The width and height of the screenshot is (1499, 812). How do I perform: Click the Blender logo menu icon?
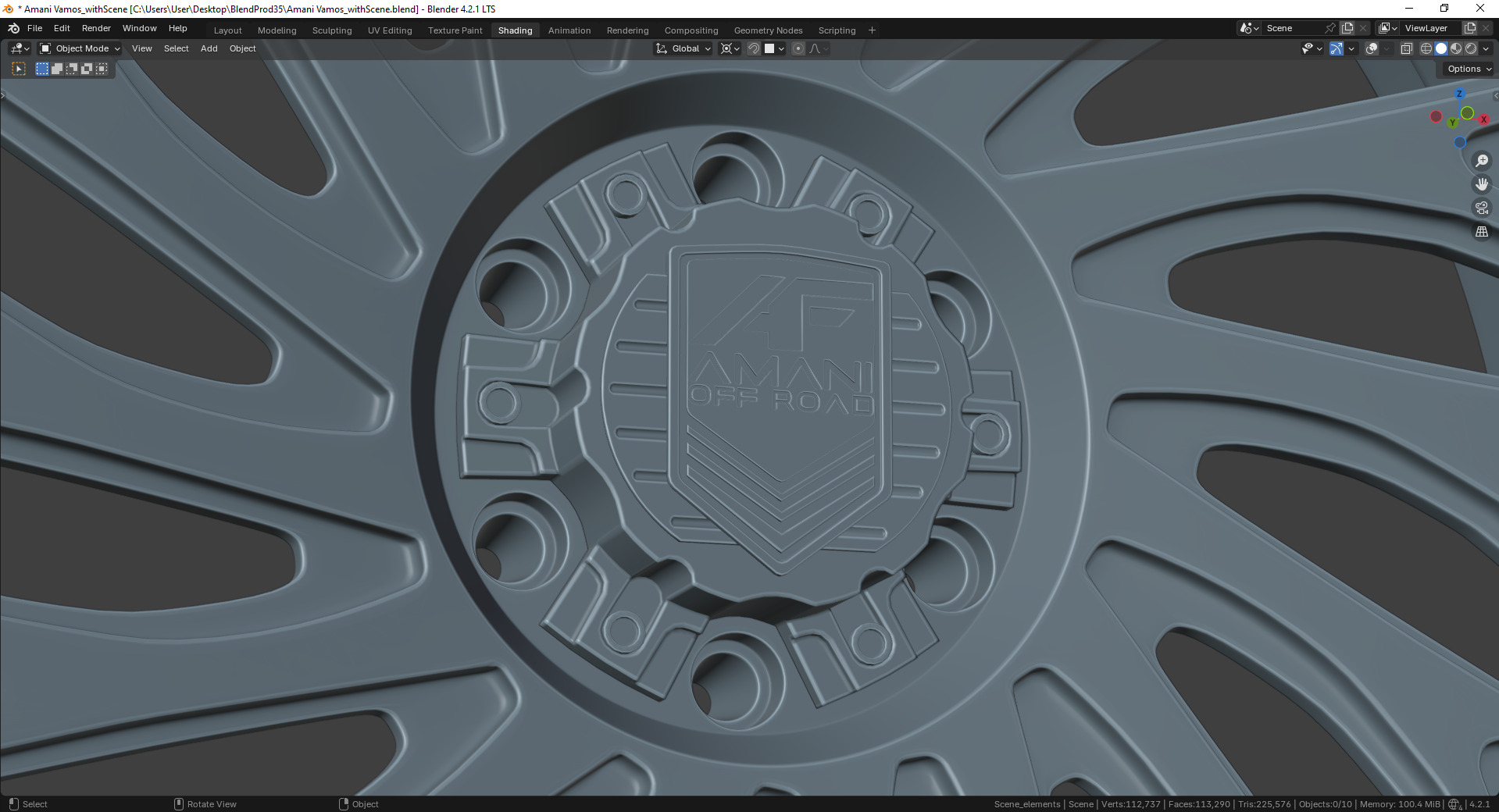[13, 28]
